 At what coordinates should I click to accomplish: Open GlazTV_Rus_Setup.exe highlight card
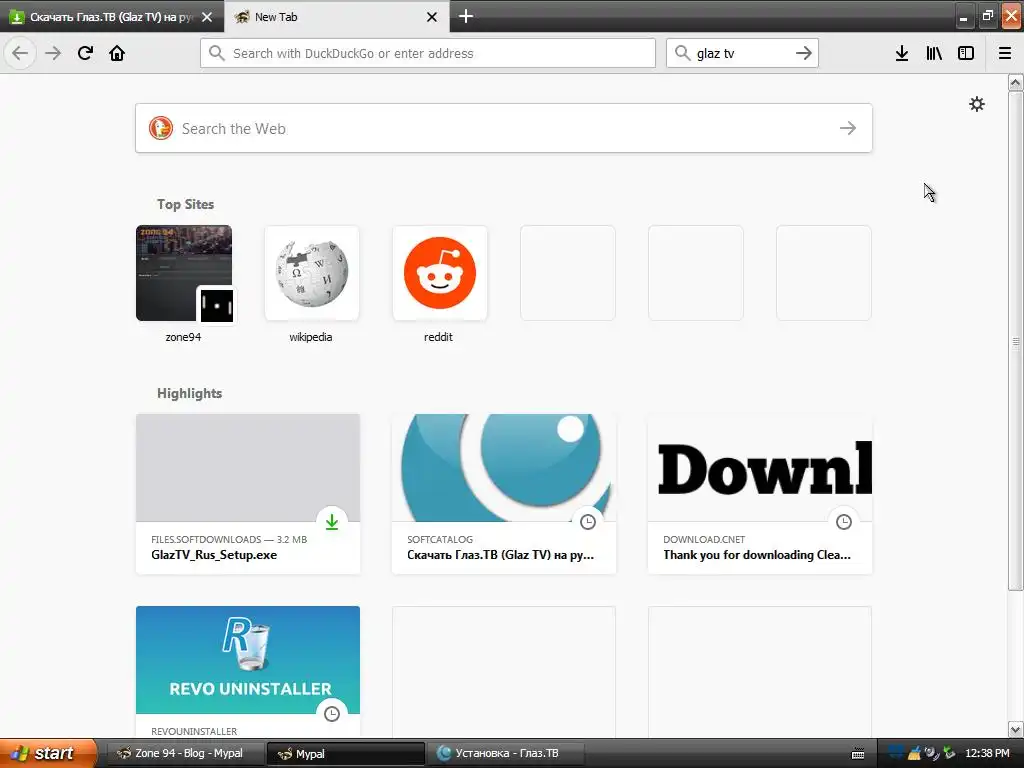(x=248, y=494)
